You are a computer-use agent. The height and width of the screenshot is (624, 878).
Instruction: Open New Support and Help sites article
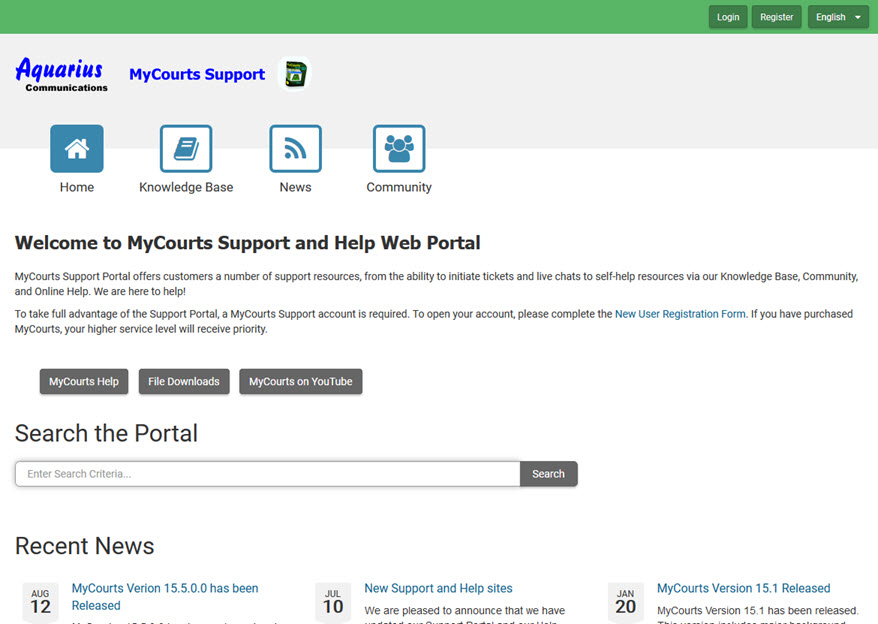438,588
